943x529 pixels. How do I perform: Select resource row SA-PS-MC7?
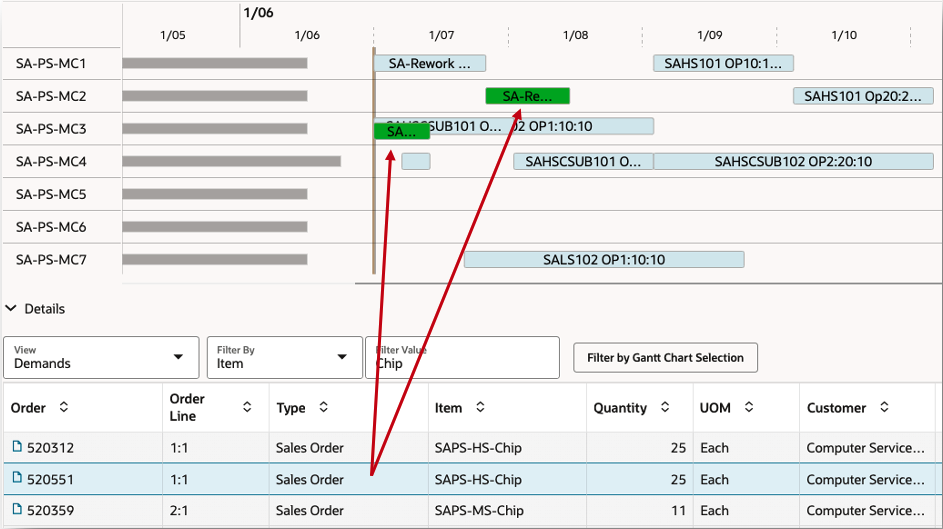[51, 260]
